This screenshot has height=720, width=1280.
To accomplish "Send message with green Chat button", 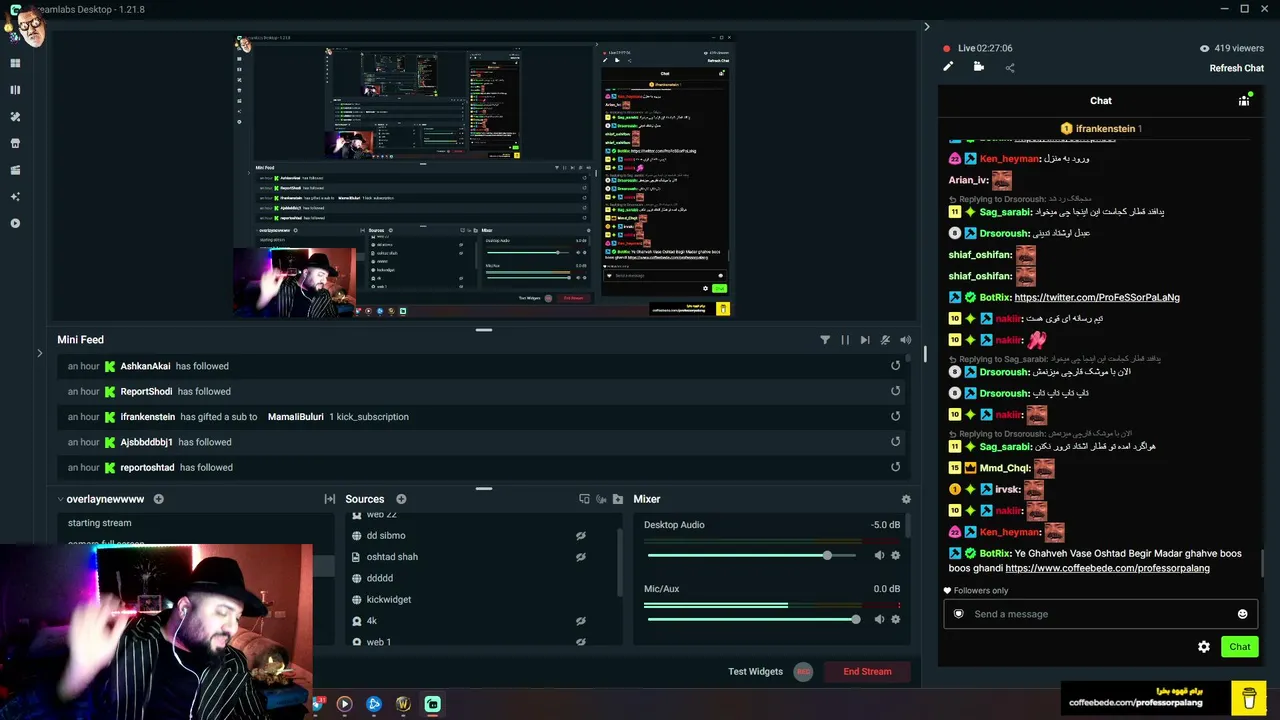I will pyautogui.click(x=1240, y=646).
